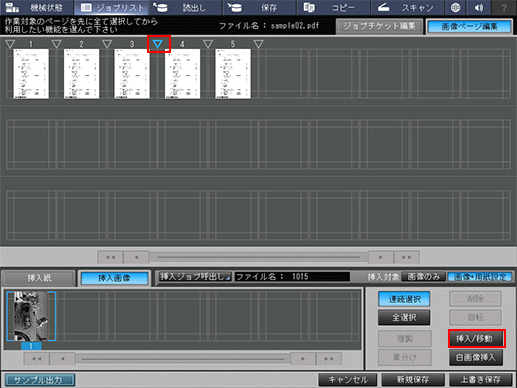The height and width of the screenshot is (388, 517).
Task: Click the 回転 rotate button
Action: click(x=475, y=318)
